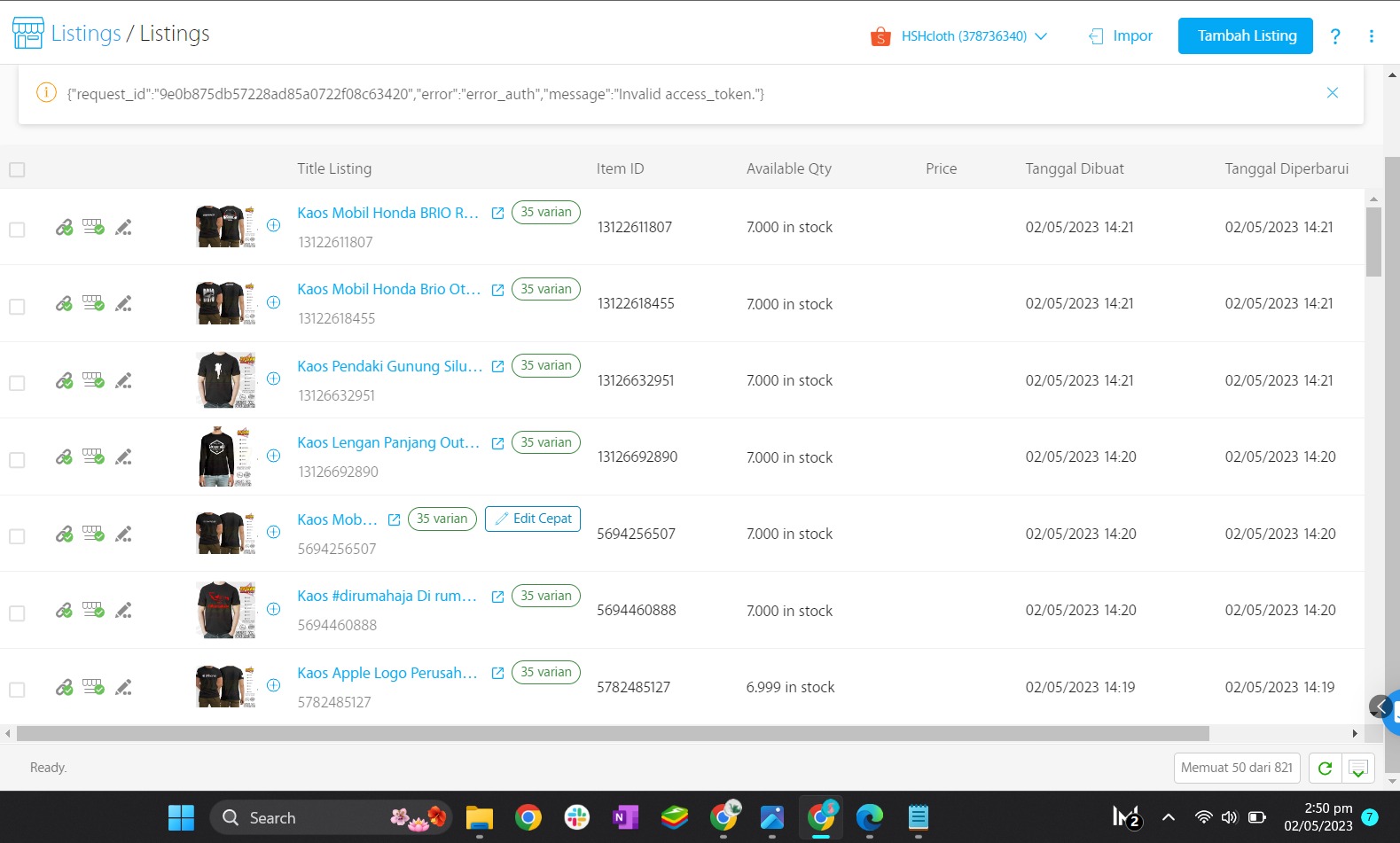Click the refresh icon in the bottom bar
This screenshot has width=1400, height=843.
point(1325,769)
